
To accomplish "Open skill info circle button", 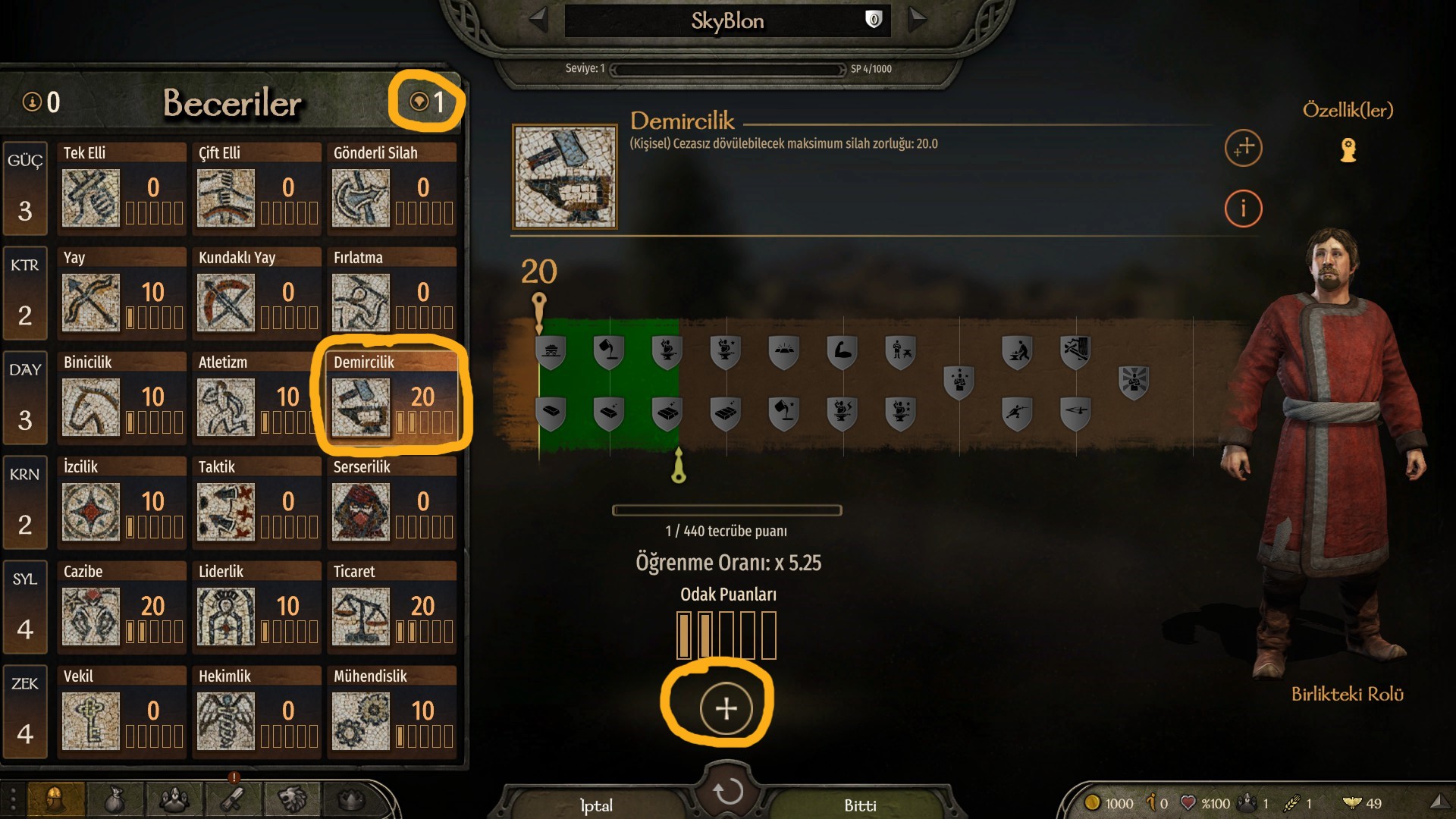I will tap(1243, 208).
